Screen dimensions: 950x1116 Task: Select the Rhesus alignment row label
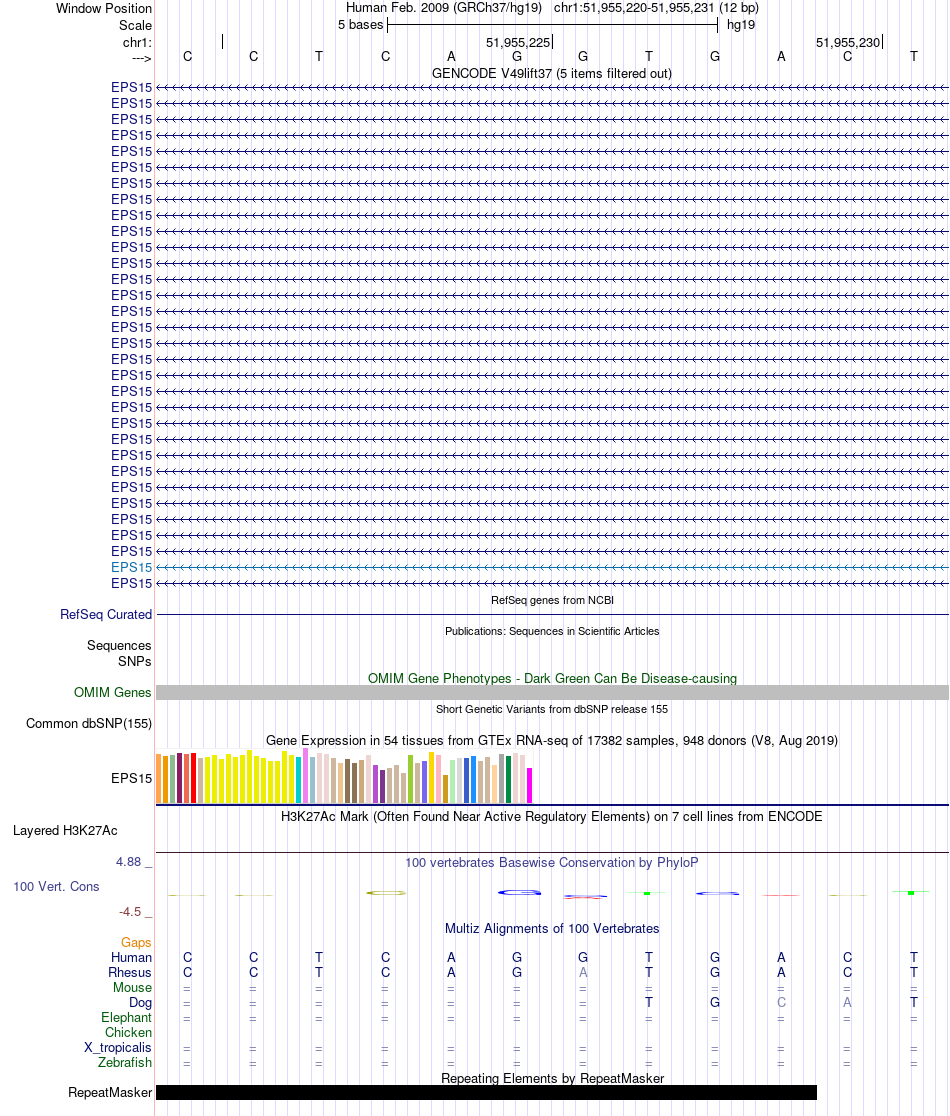(x=130, y=973)
